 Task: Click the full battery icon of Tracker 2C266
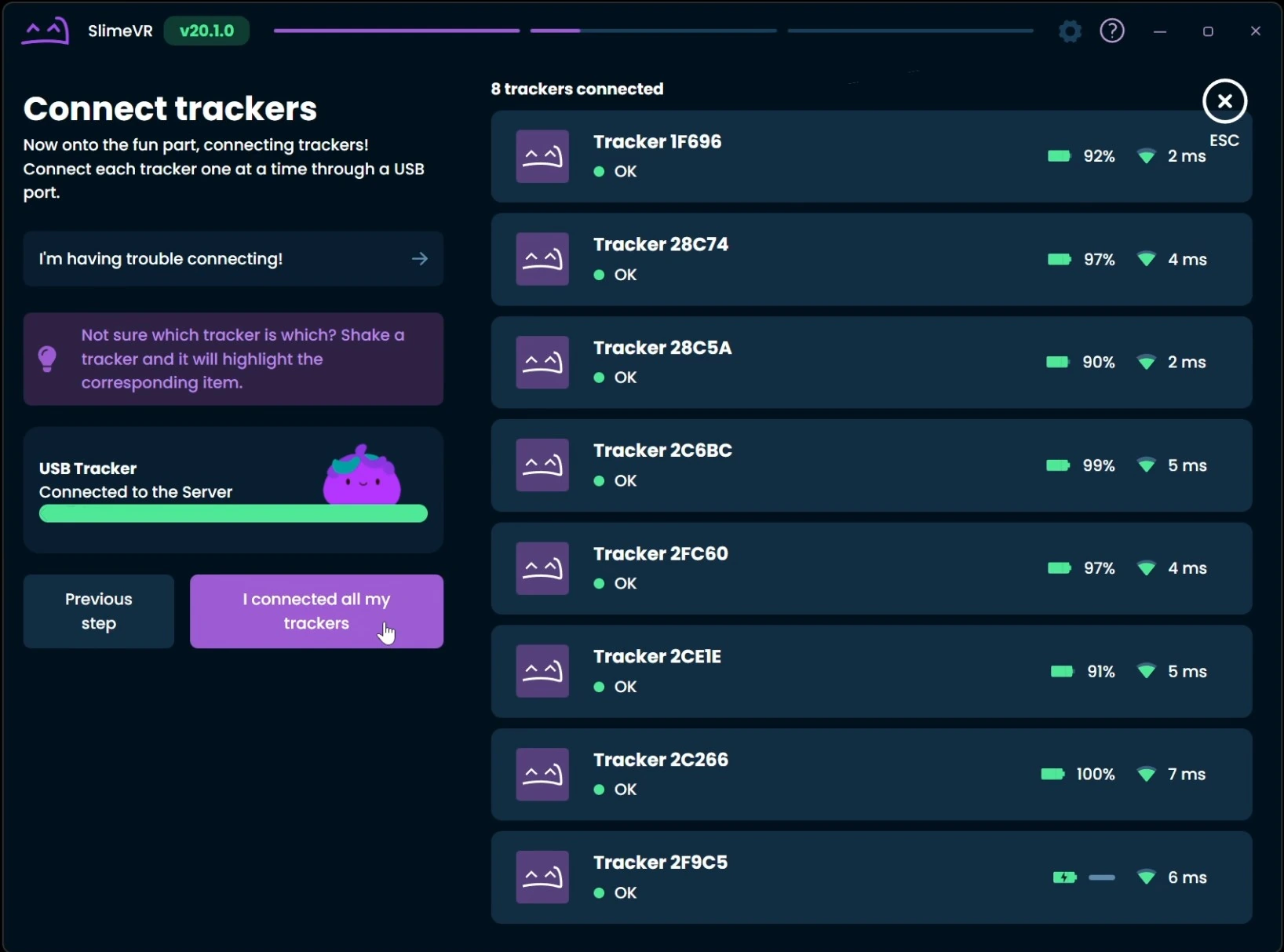(x=1052, y=775)
